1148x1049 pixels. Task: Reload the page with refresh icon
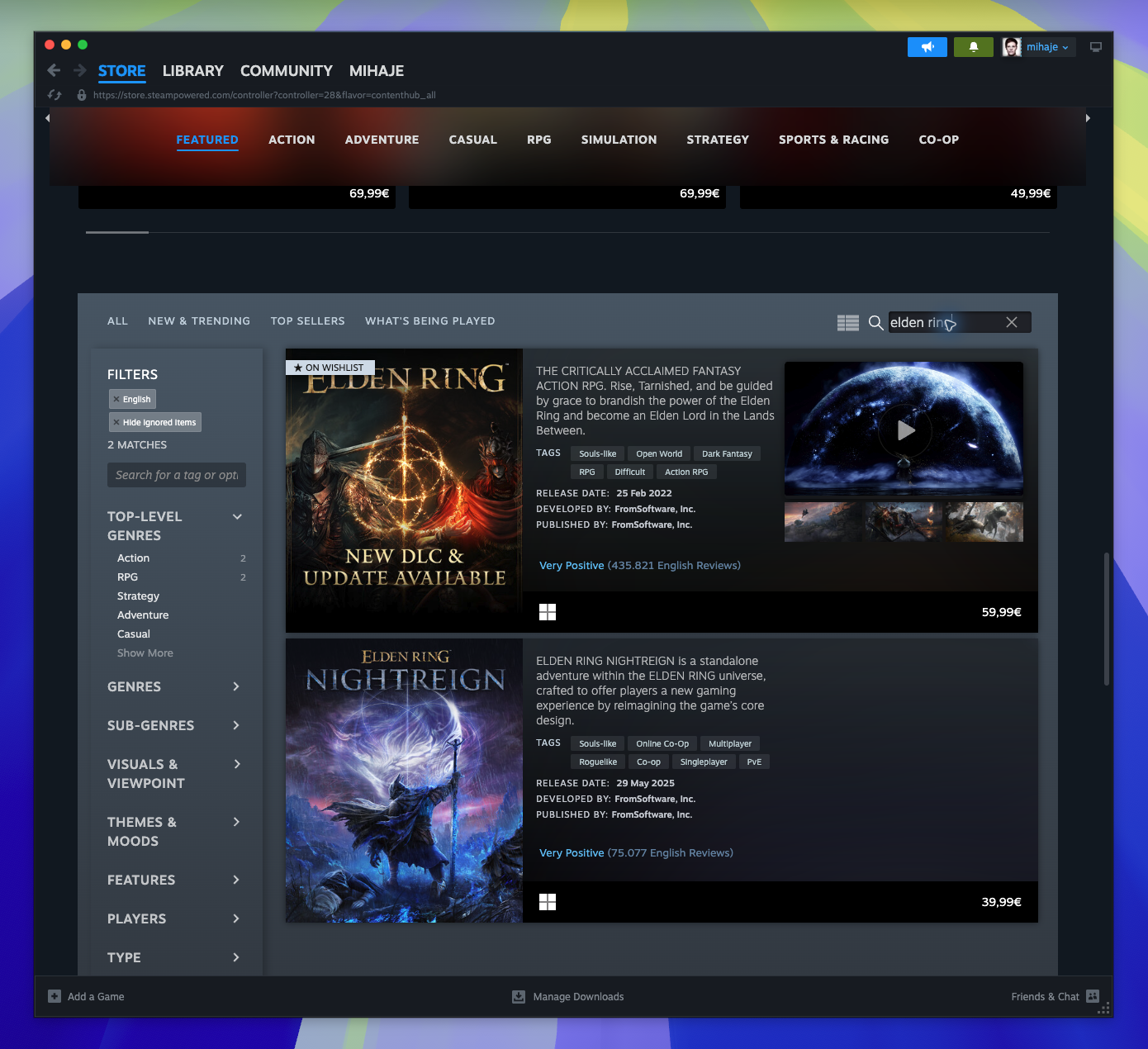point(55,95)
